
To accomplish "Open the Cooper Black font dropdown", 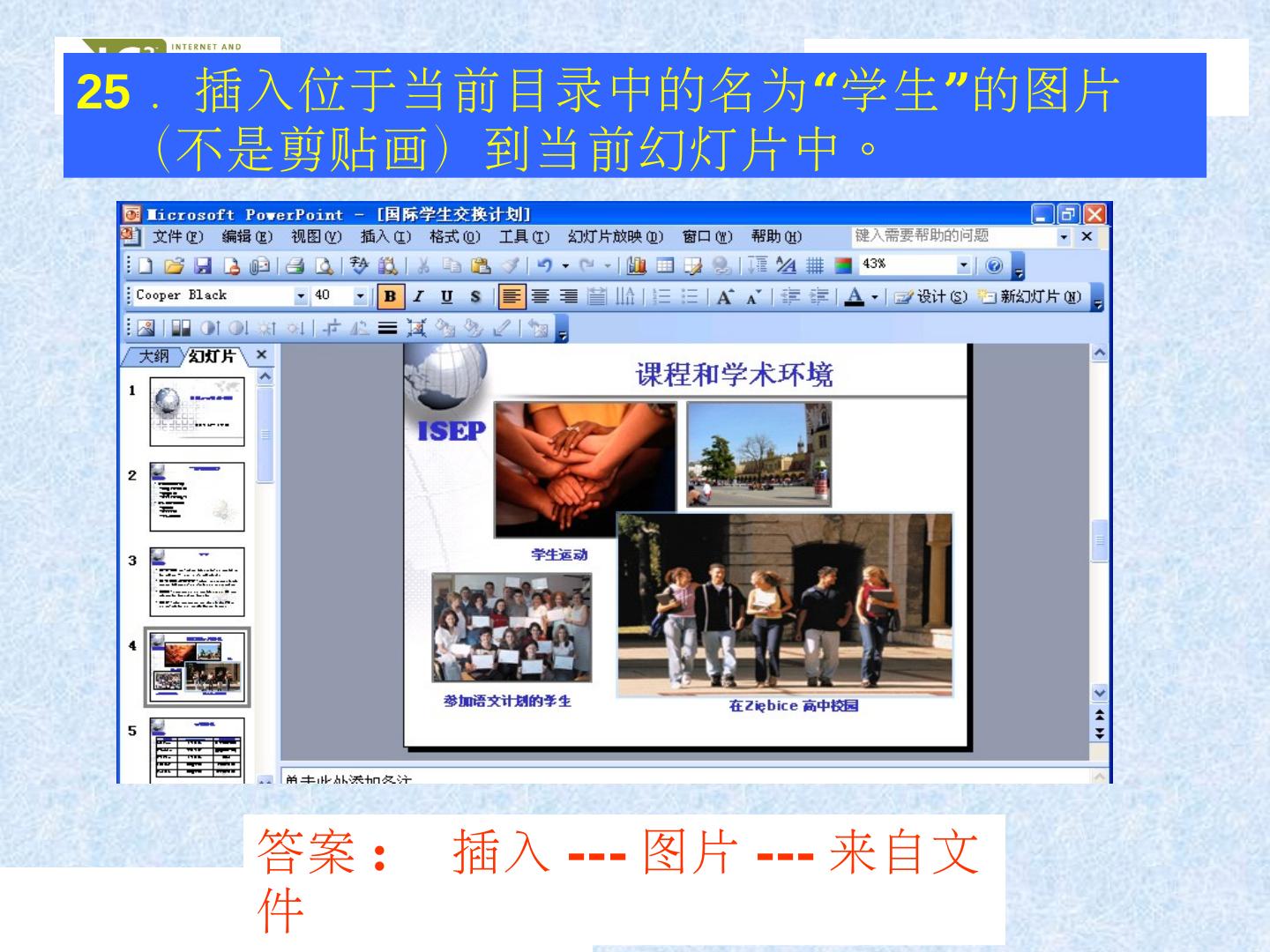I will 302,296.
